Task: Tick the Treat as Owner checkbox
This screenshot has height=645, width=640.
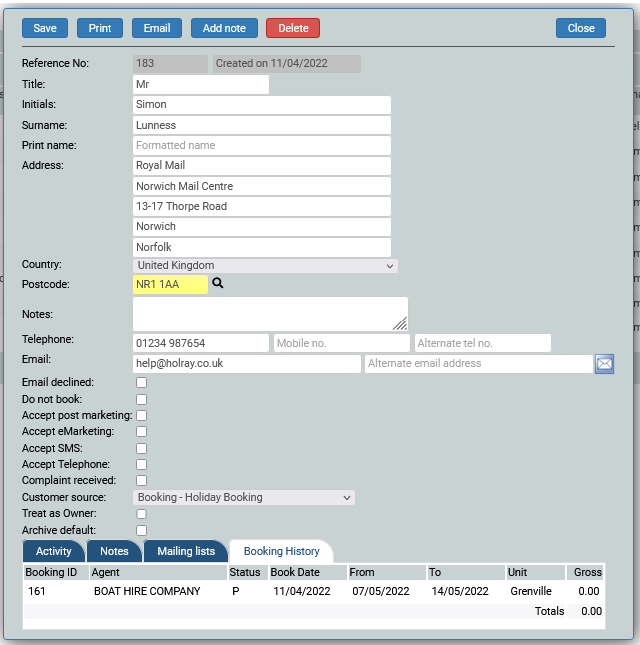Action: tap(141, 514)
